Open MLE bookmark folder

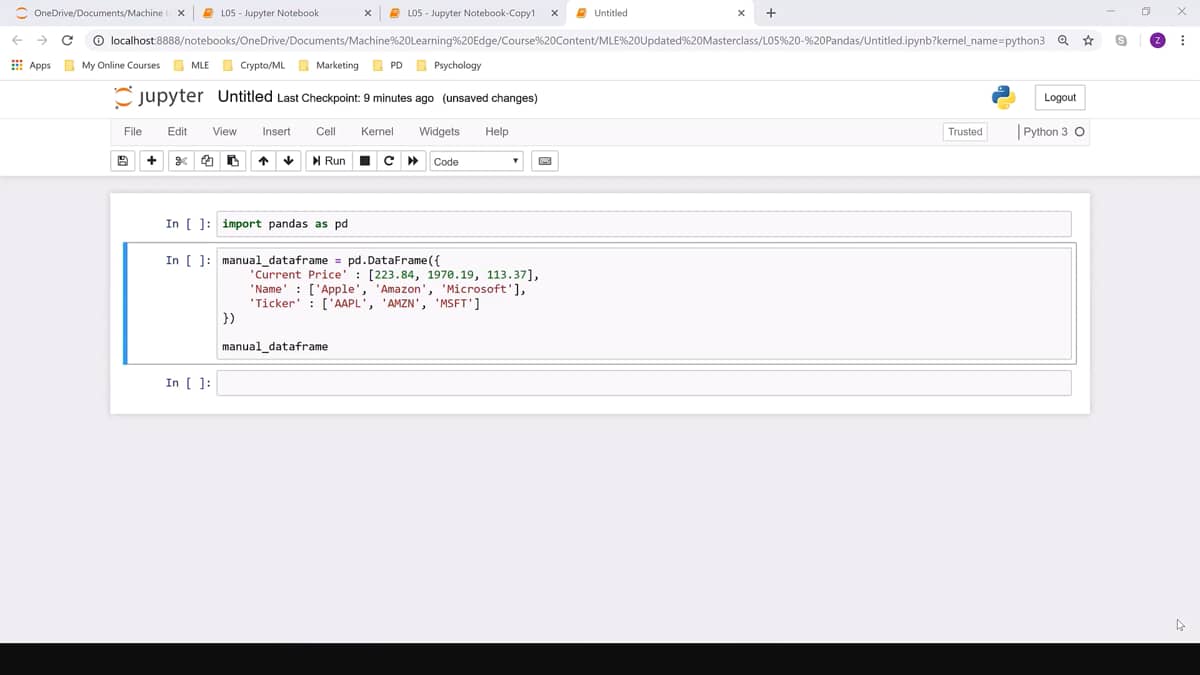click(x=191, y=65)
